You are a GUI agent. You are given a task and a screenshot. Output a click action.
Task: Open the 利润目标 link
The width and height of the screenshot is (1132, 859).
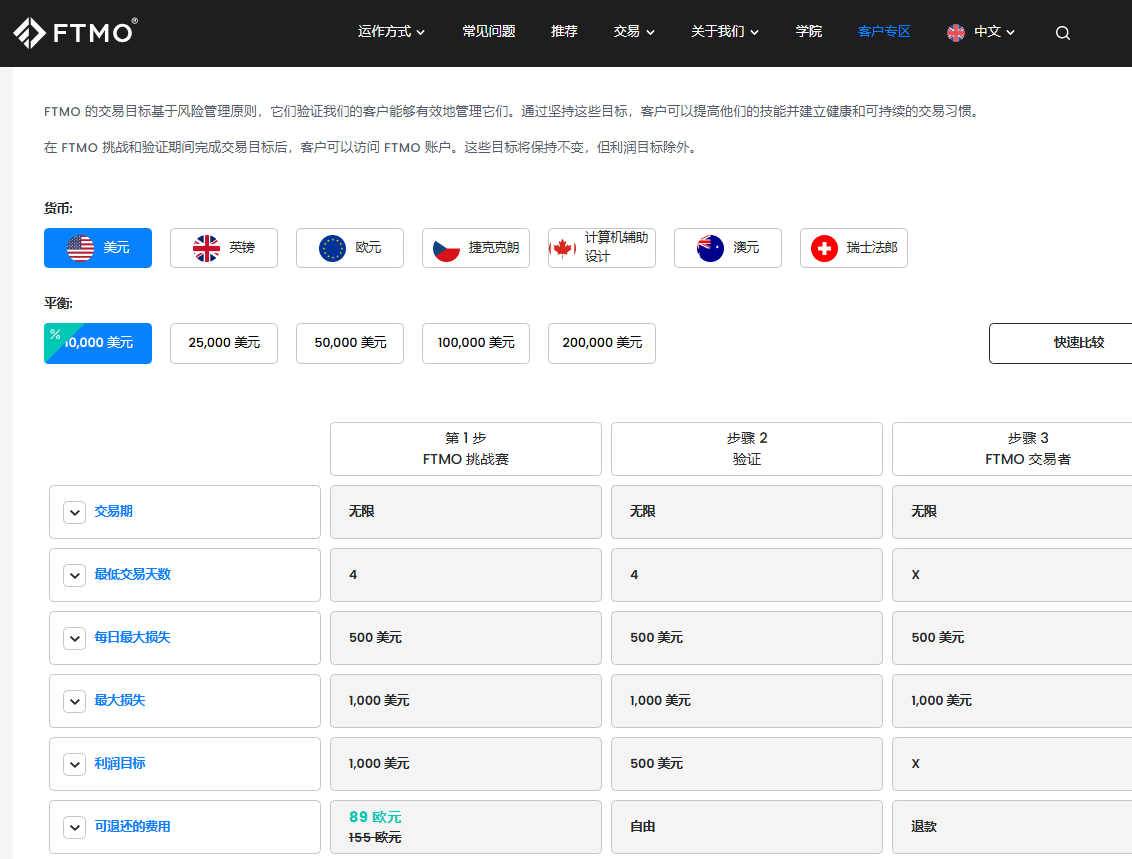(x=120, y=763)
